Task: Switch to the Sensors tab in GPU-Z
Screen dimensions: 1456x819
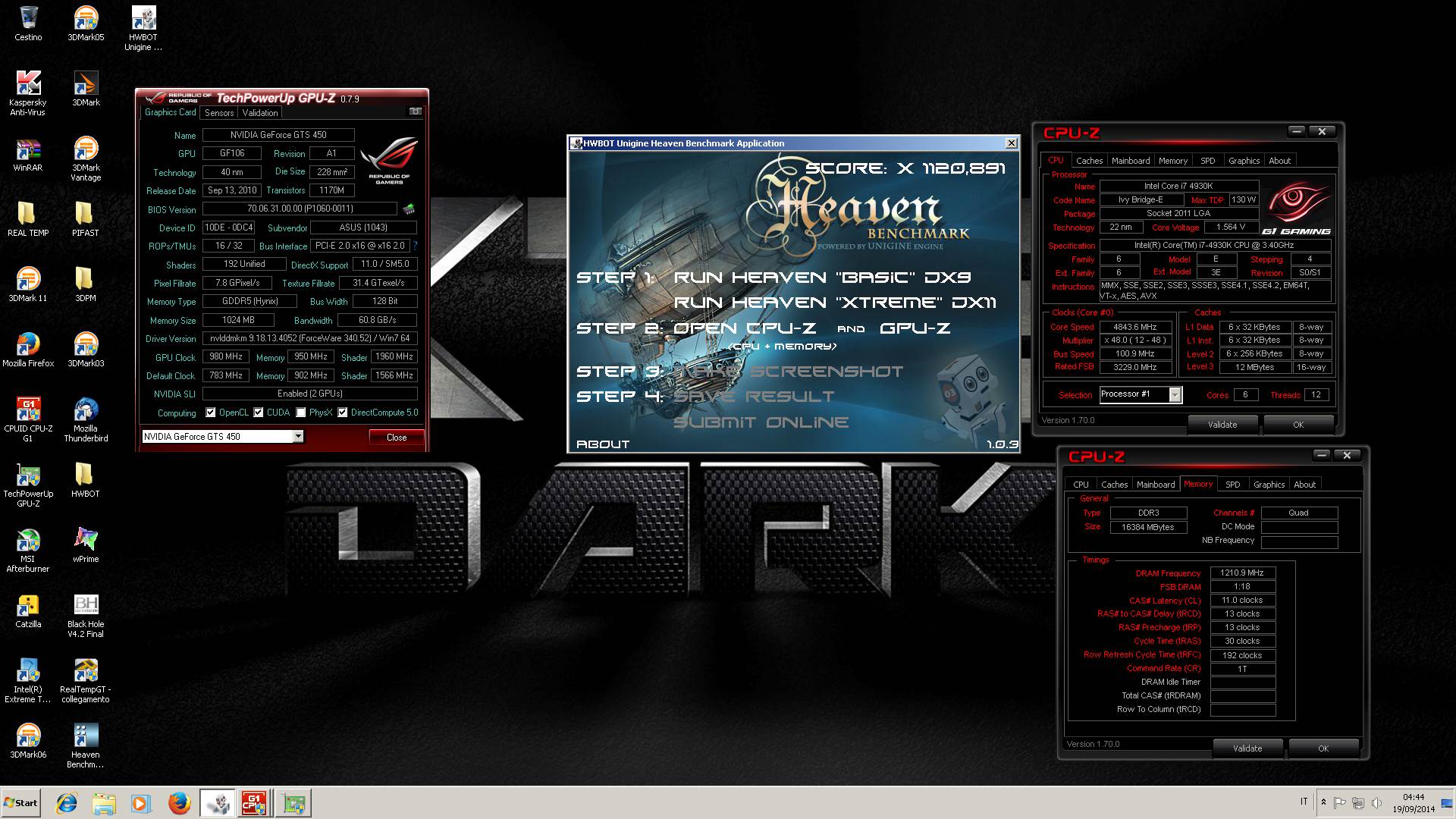Action: click(x=219, y=112)
